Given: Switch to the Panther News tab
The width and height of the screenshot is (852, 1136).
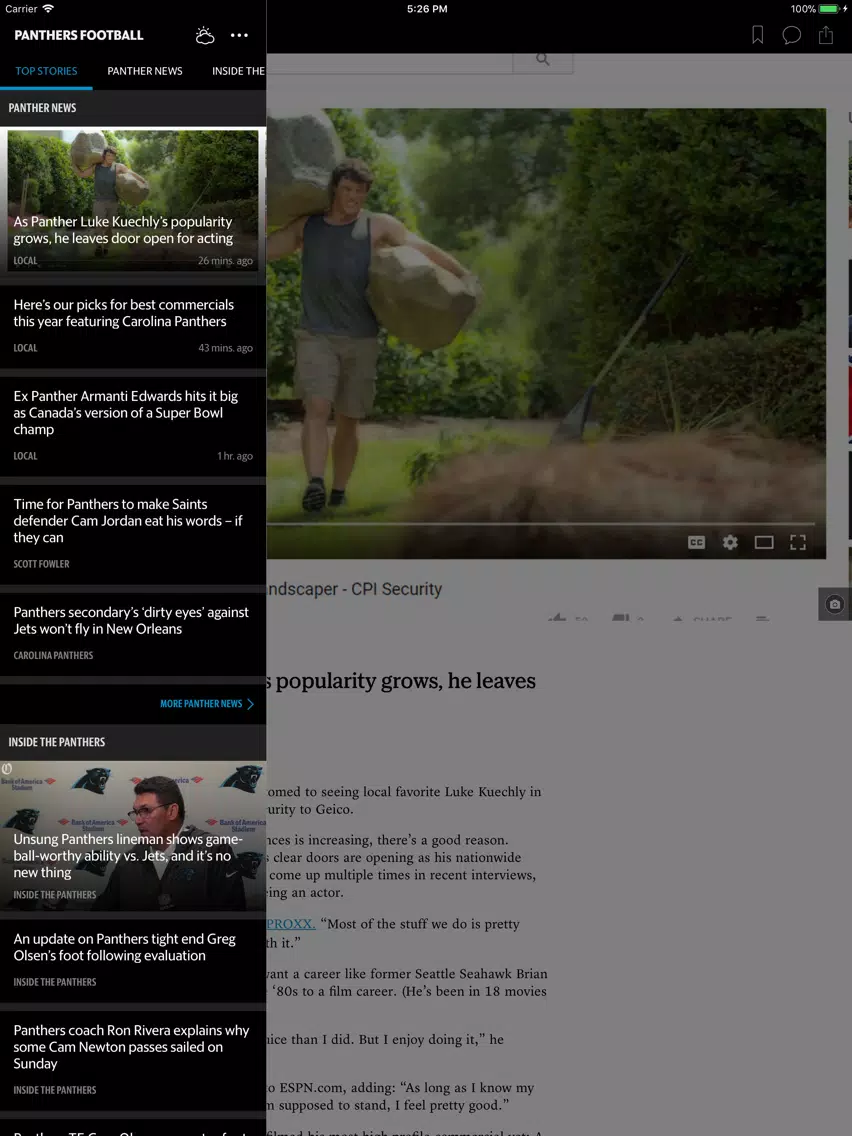Looking at the screenshot, I should [145, 71].
